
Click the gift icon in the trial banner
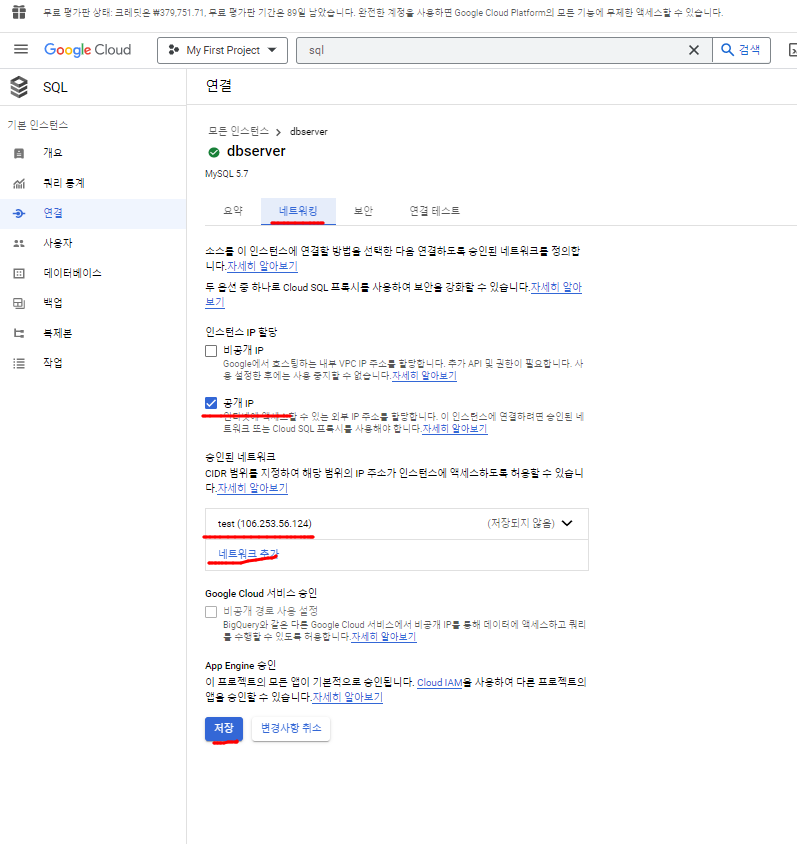point(19,12)
